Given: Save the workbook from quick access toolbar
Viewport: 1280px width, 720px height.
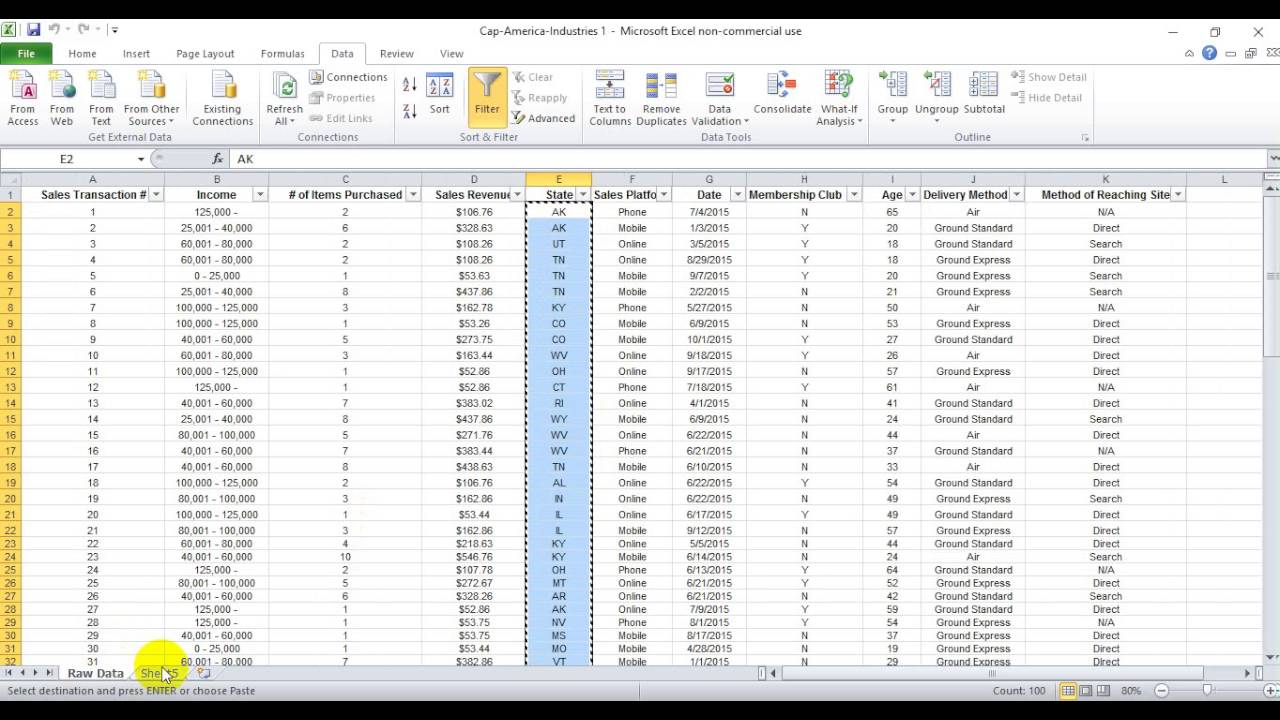Looking at the screenshot, I should (34, 31).
